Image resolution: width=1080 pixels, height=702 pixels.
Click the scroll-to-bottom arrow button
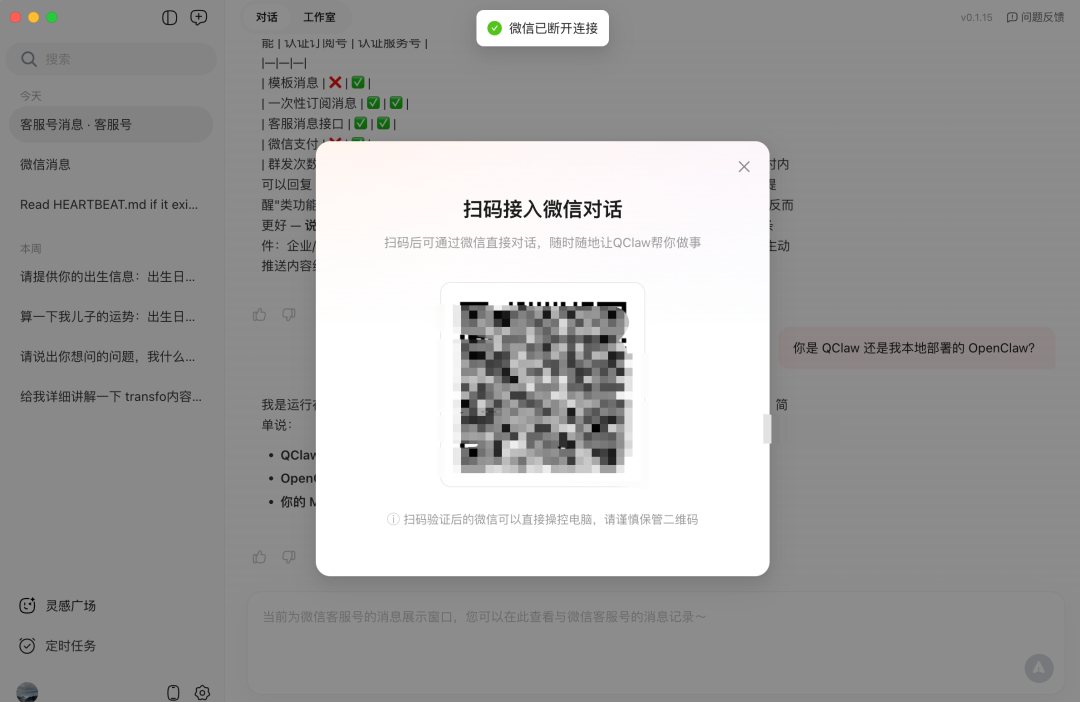click(1039, 668)
